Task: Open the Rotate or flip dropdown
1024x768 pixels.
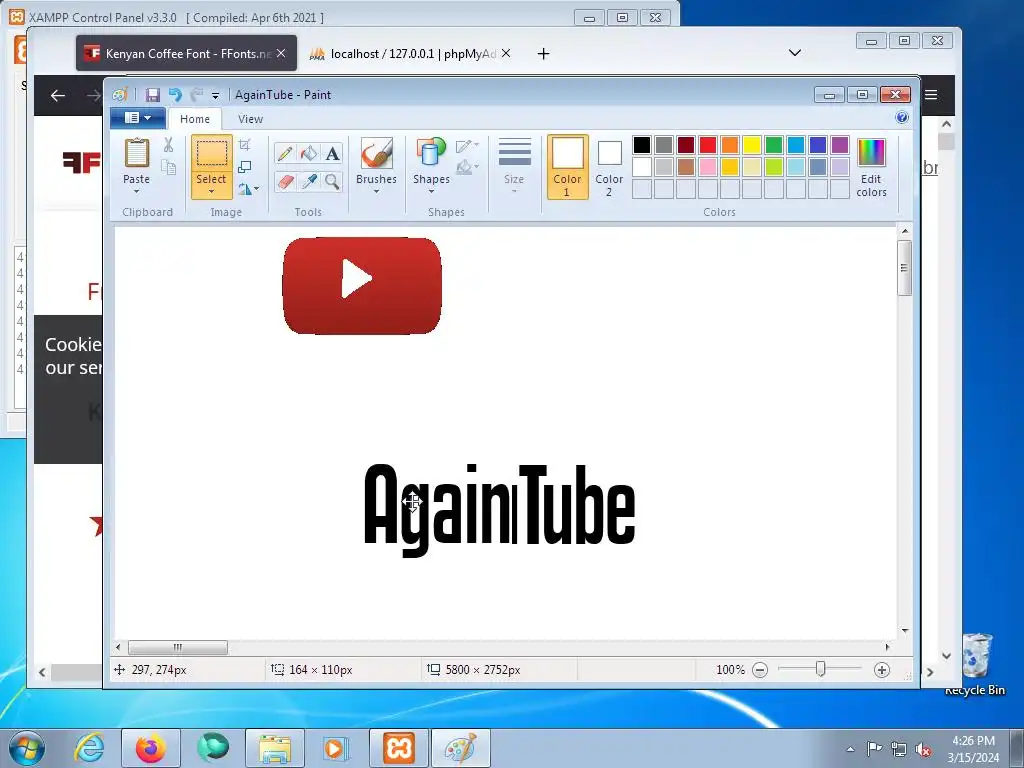Action: (248, 189)
